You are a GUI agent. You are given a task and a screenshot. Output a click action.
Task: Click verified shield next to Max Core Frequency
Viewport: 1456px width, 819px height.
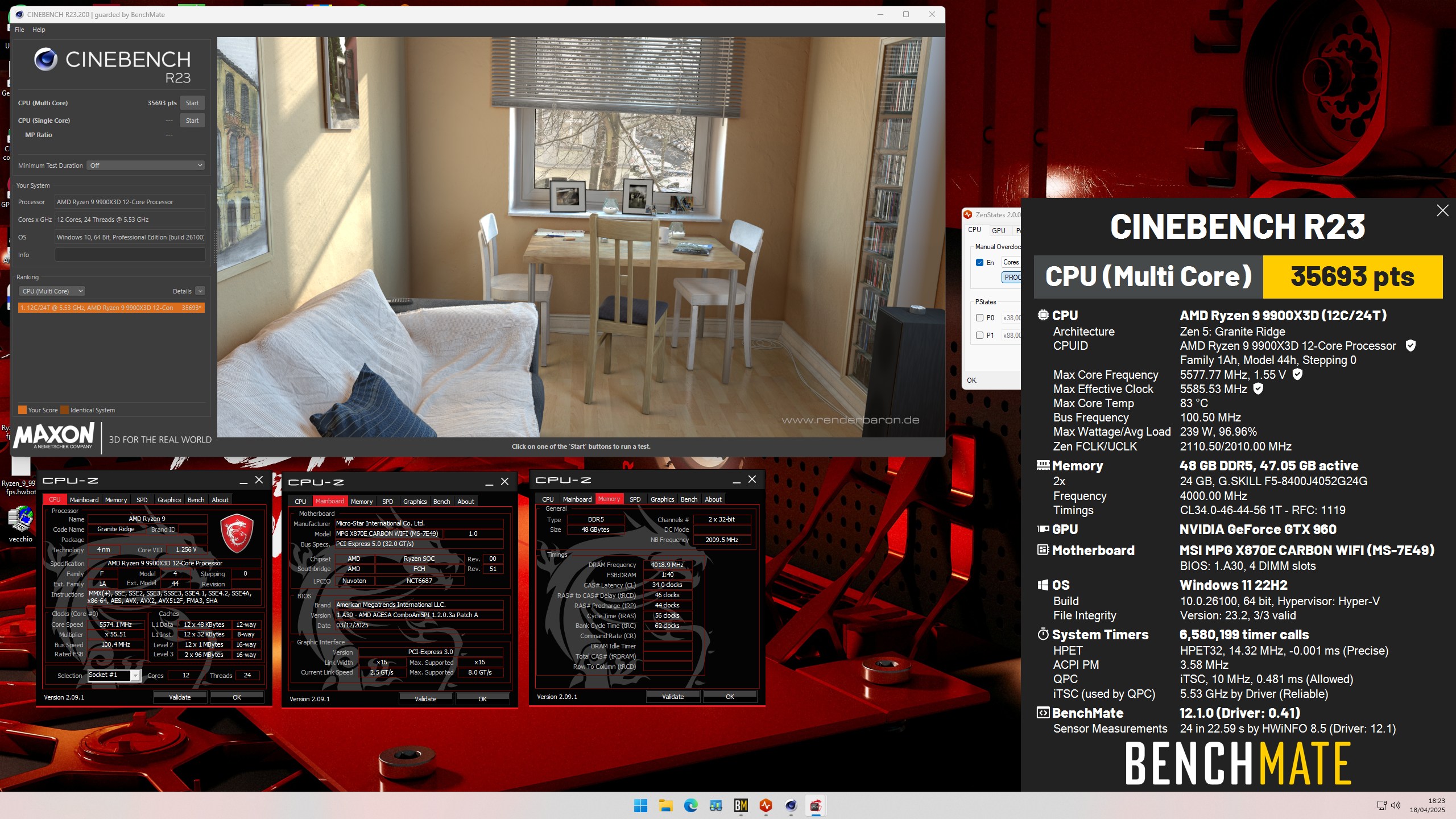1297,374
